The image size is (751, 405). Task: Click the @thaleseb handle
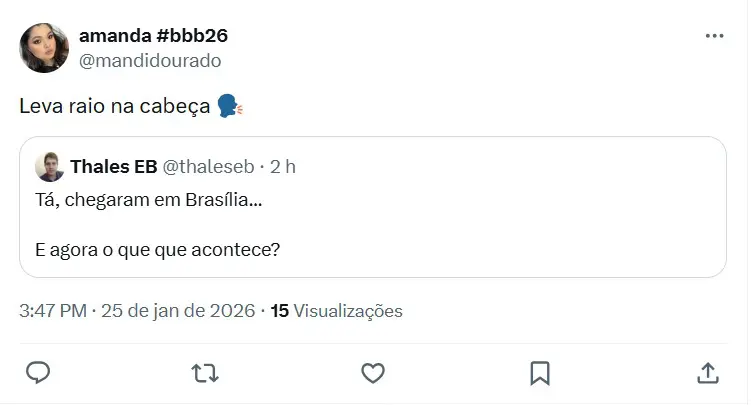tap(209, 166)
